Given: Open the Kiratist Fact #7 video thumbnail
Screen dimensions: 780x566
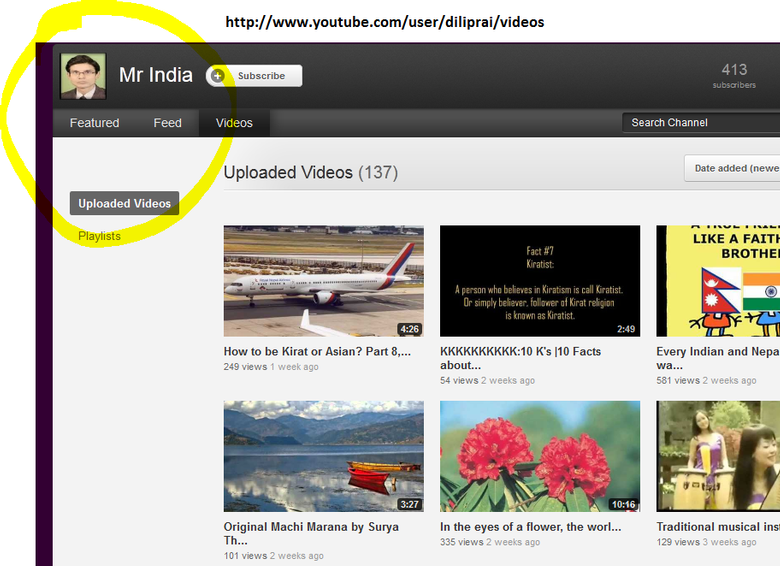Looking at the screenshot, I should [x=539, y=280].
